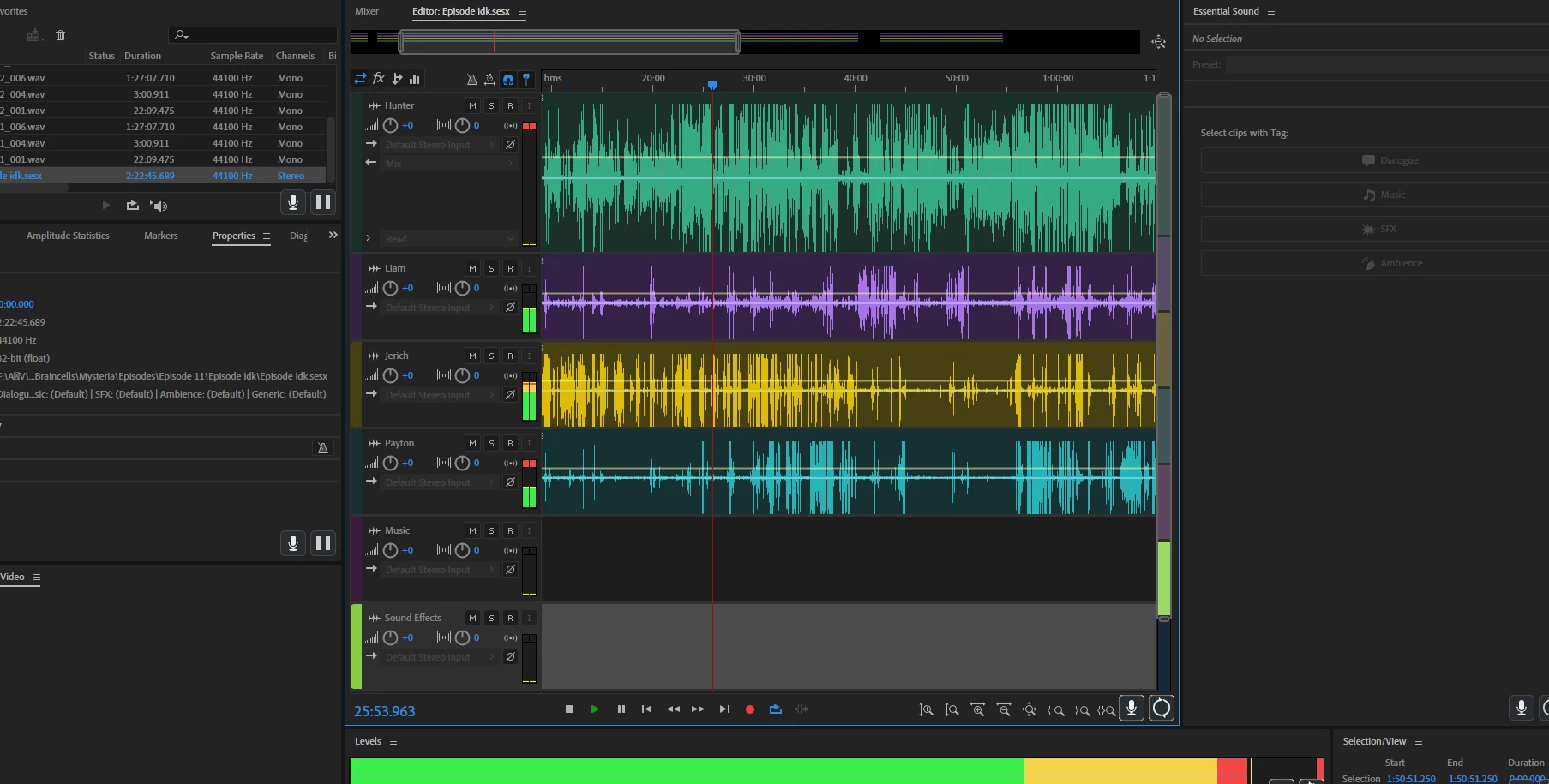
Task: Open Hunter track Mix output dropdown
Action: 449,164
